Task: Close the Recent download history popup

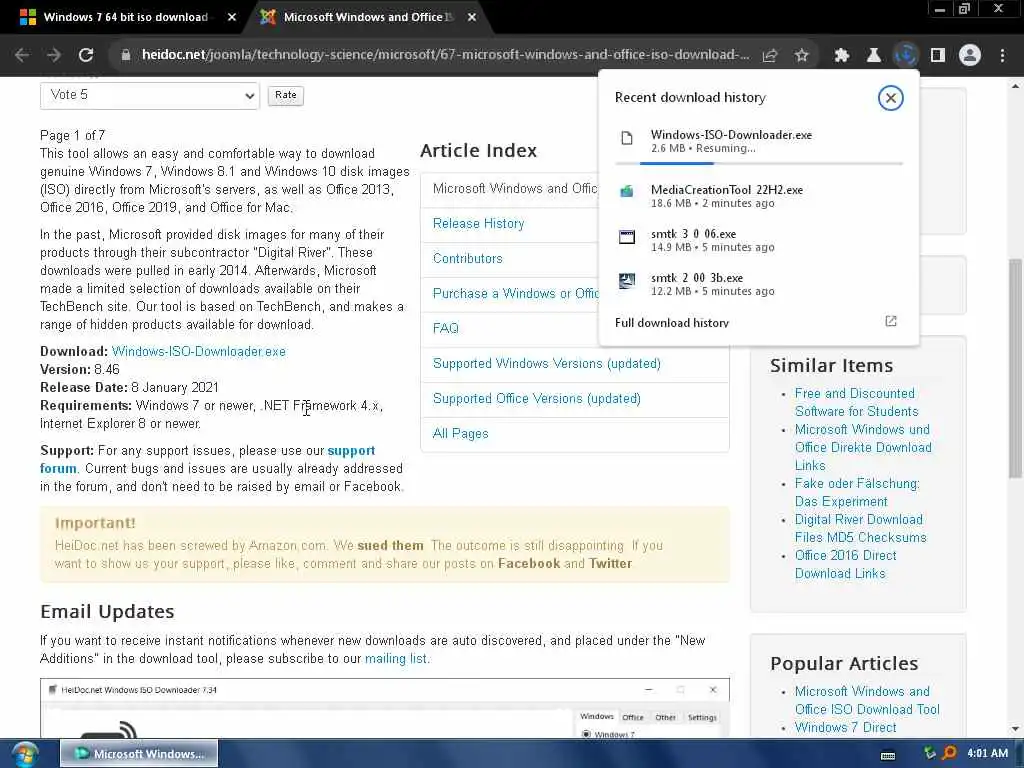Action: [890, 98]
